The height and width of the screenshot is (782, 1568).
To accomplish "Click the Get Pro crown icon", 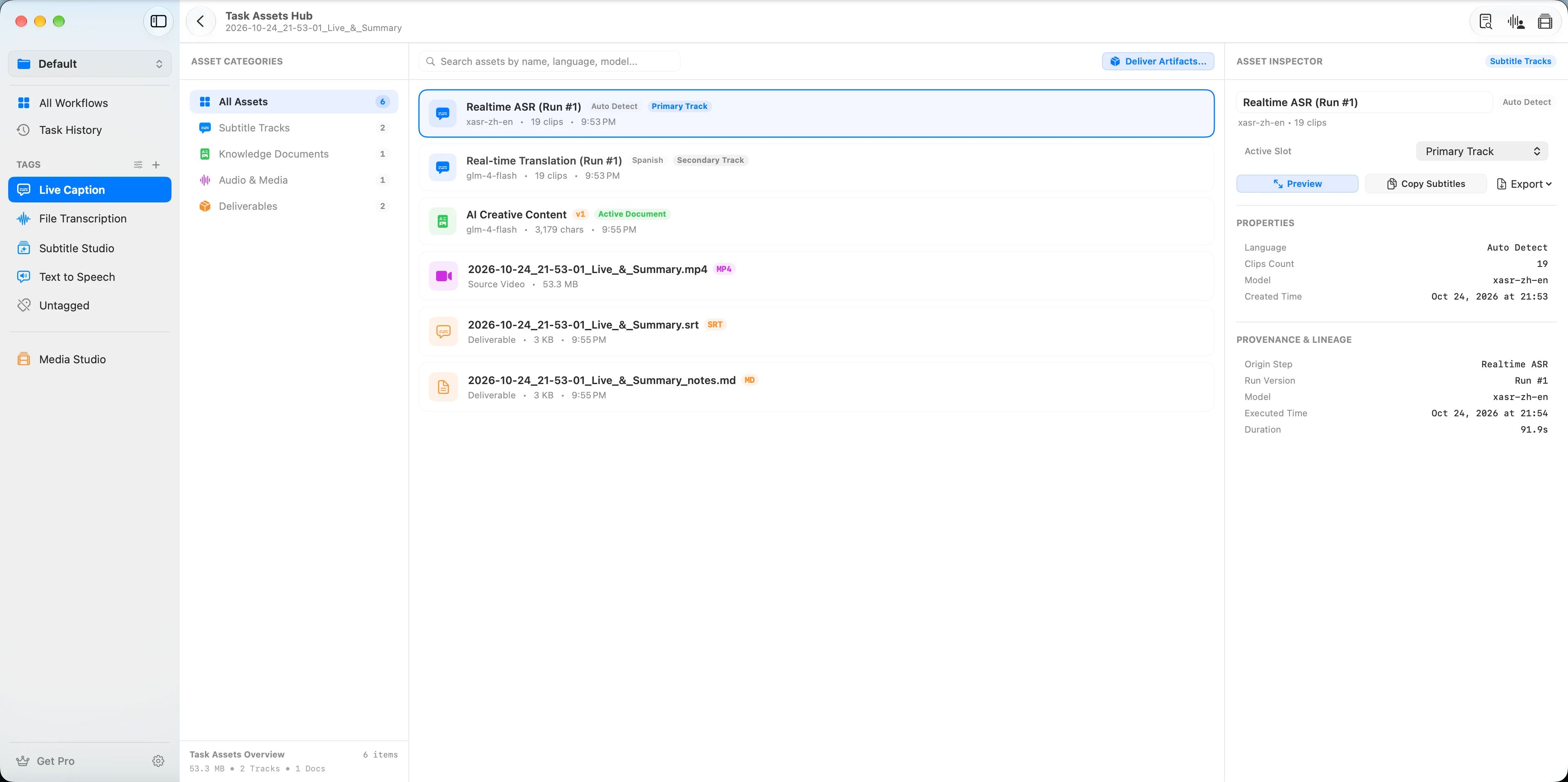I will tap(23, 761).
